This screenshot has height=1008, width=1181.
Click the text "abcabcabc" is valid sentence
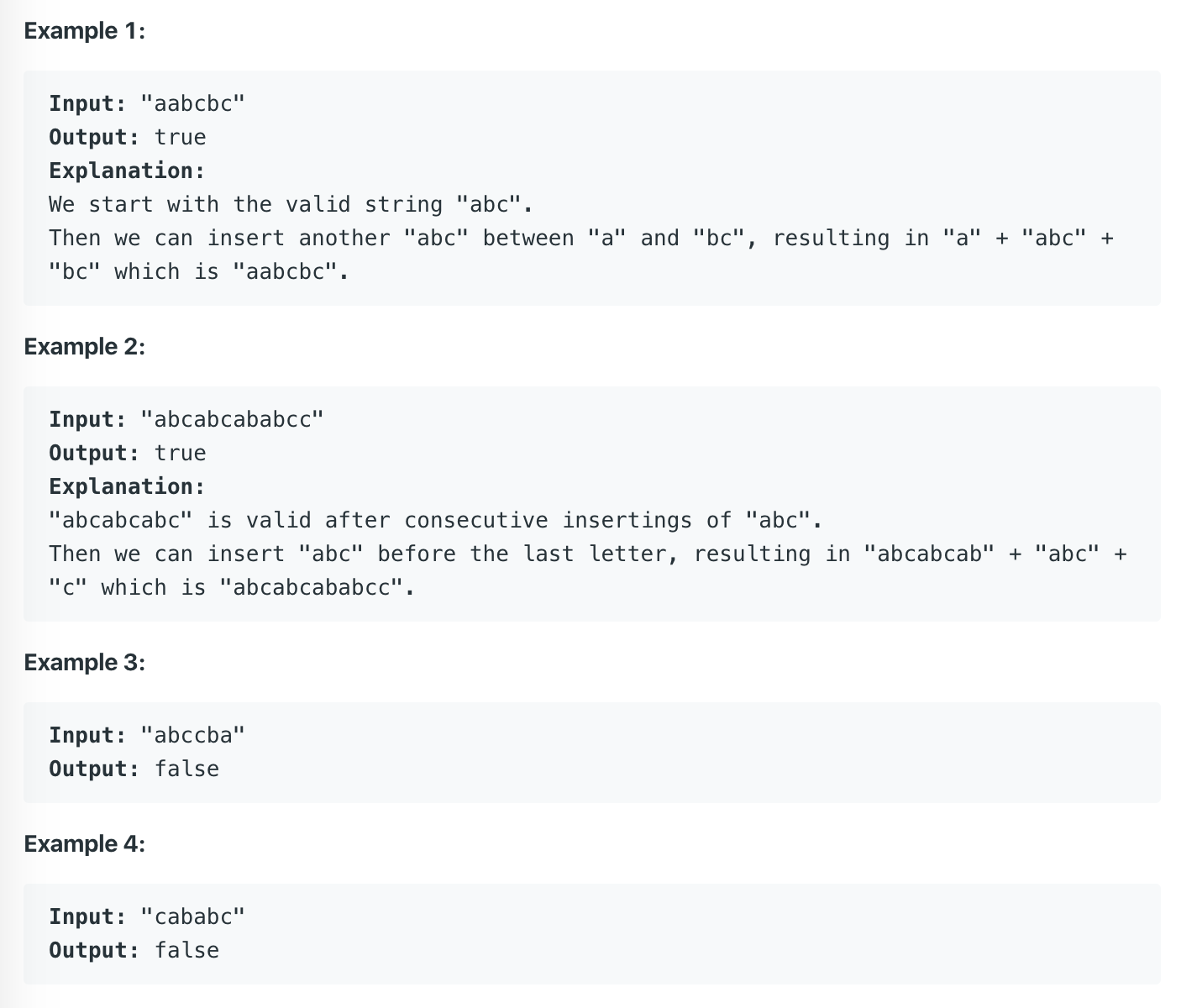coord(435,521)
